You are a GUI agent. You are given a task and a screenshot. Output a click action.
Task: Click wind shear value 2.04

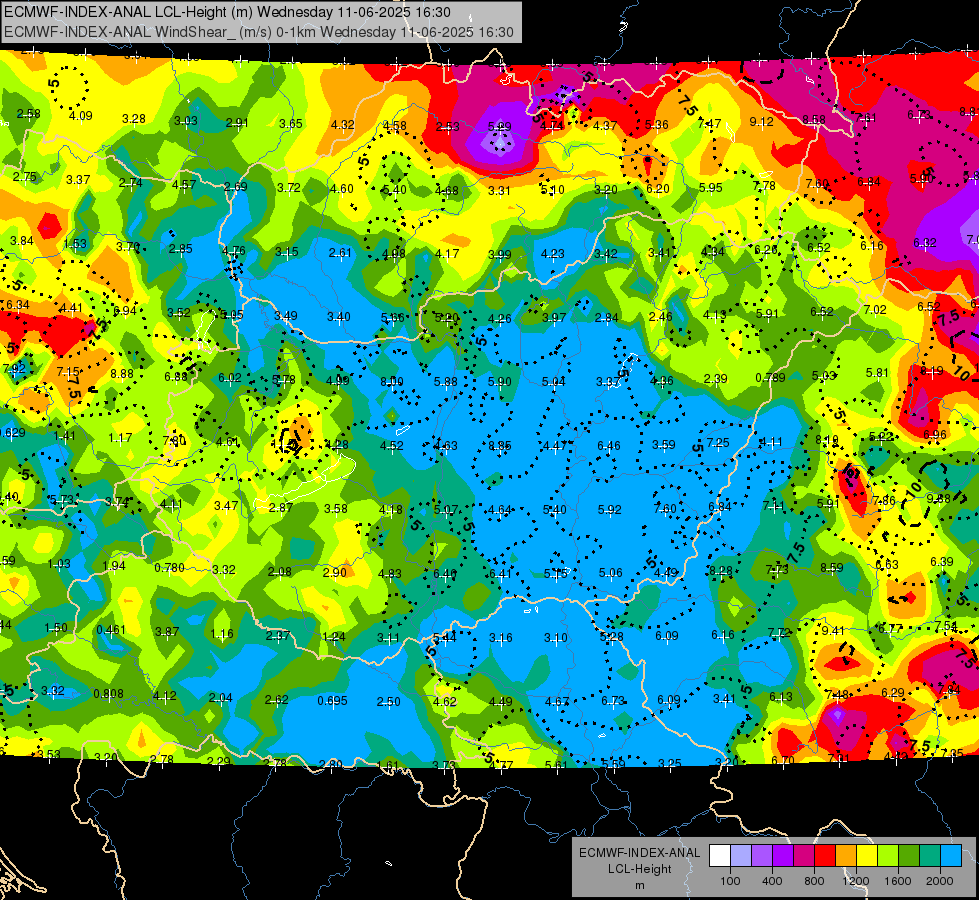click(x=220, y=698)
